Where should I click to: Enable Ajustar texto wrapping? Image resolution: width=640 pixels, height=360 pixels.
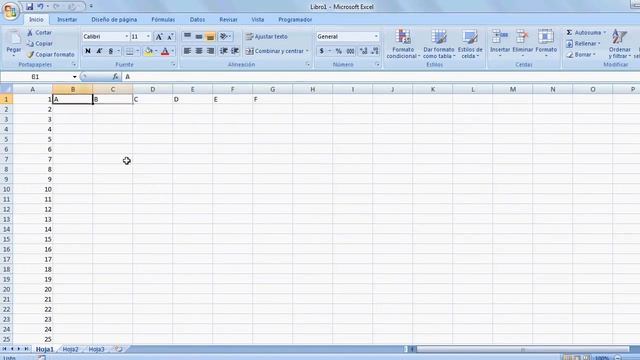267,37
